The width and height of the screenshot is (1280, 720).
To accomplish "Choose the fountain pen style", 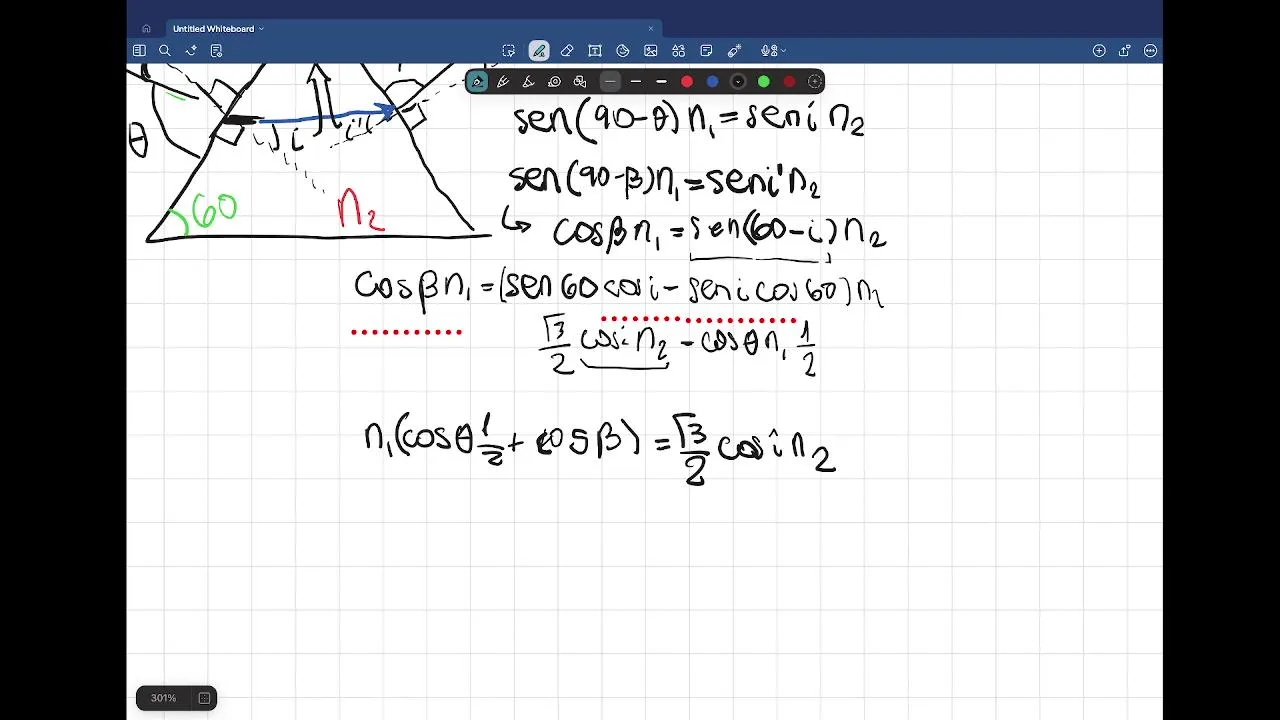I will click(x=477, y=82).
